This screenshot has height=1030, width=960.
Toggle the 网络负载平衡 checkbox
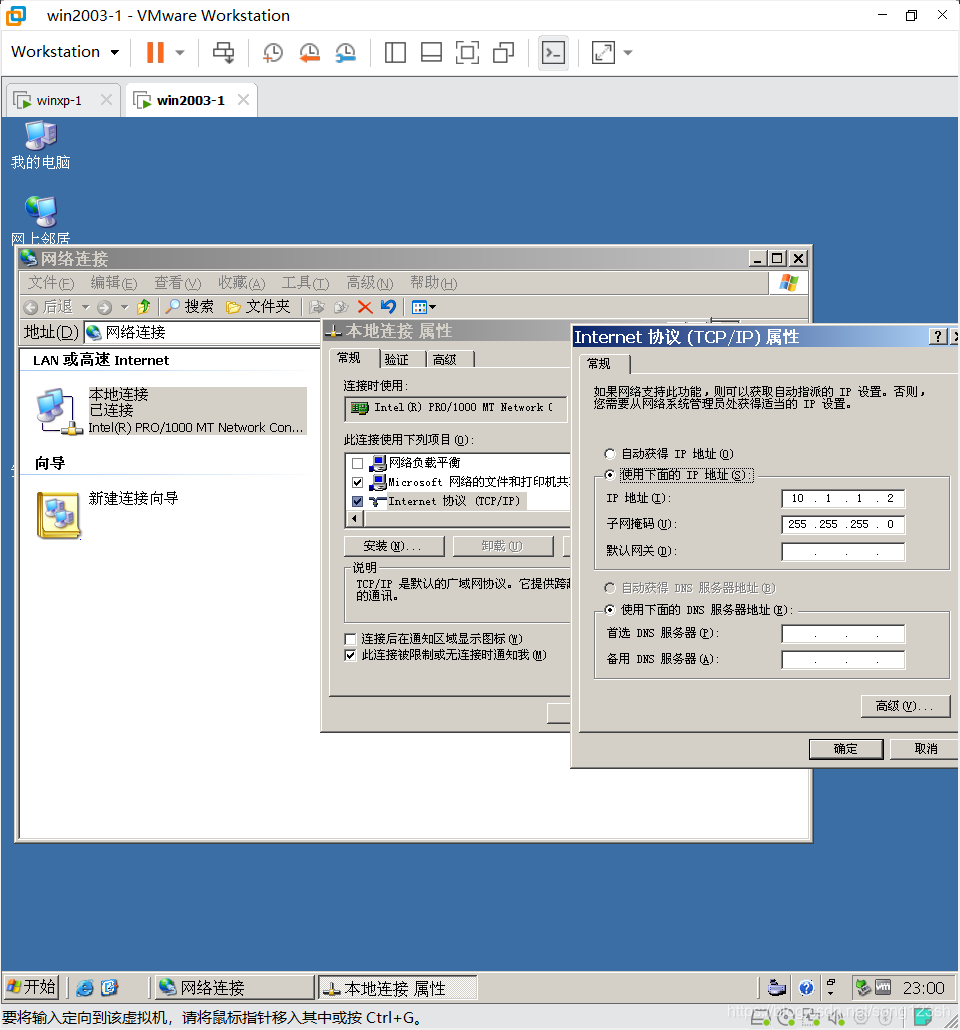tap(357, 464)
